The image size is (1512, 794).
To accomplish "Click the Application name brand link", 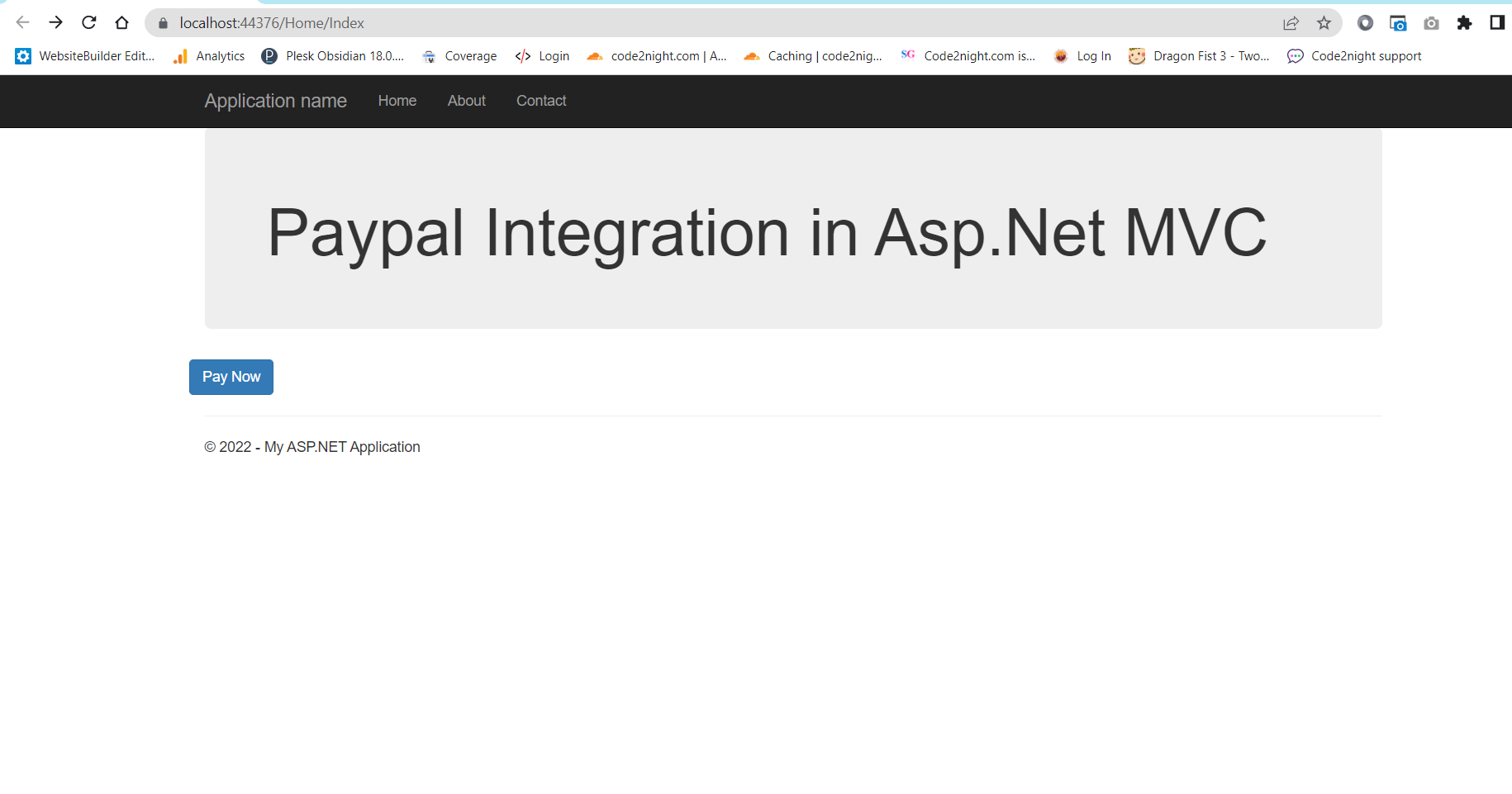I will tap(276, 101).
